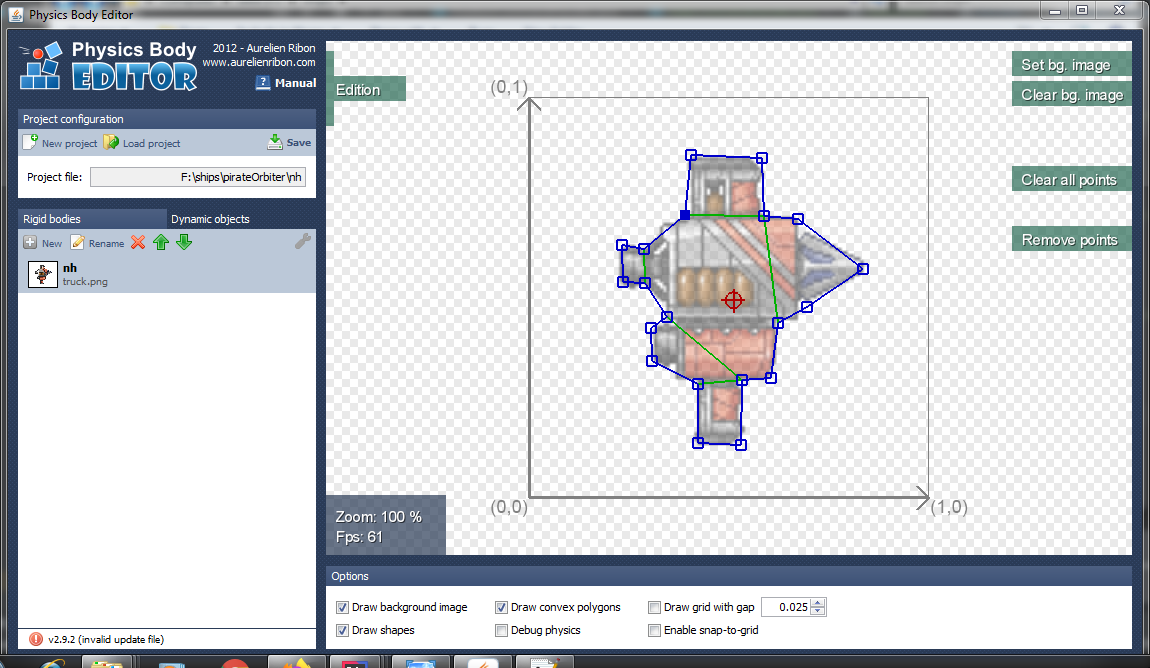Enable Draw grid with gap checkbox
Viewport: 1150px width, 668px height.
(654, 607)
